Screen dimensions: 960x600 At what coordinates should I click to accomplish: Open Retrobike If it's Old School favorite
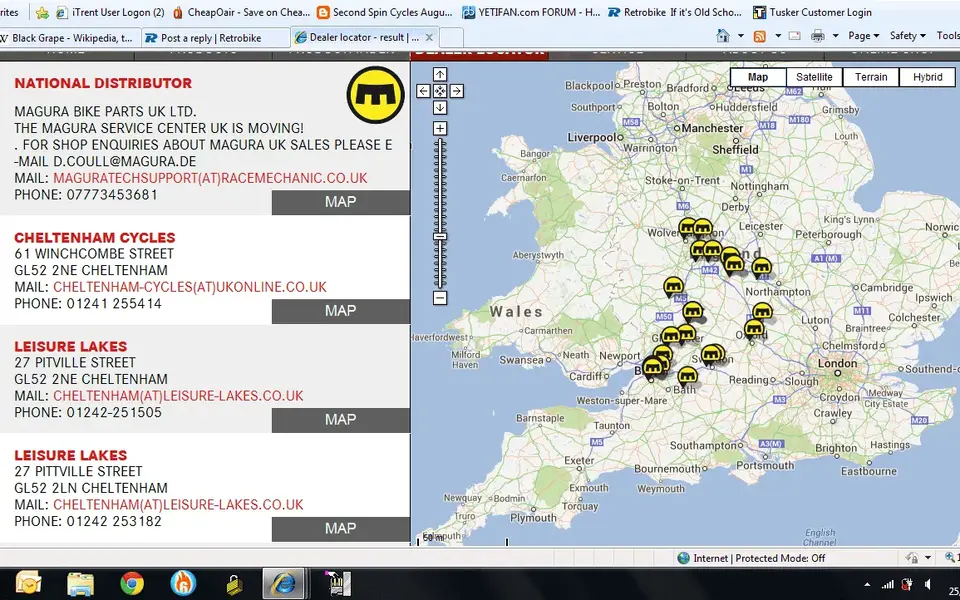[674, 12]
